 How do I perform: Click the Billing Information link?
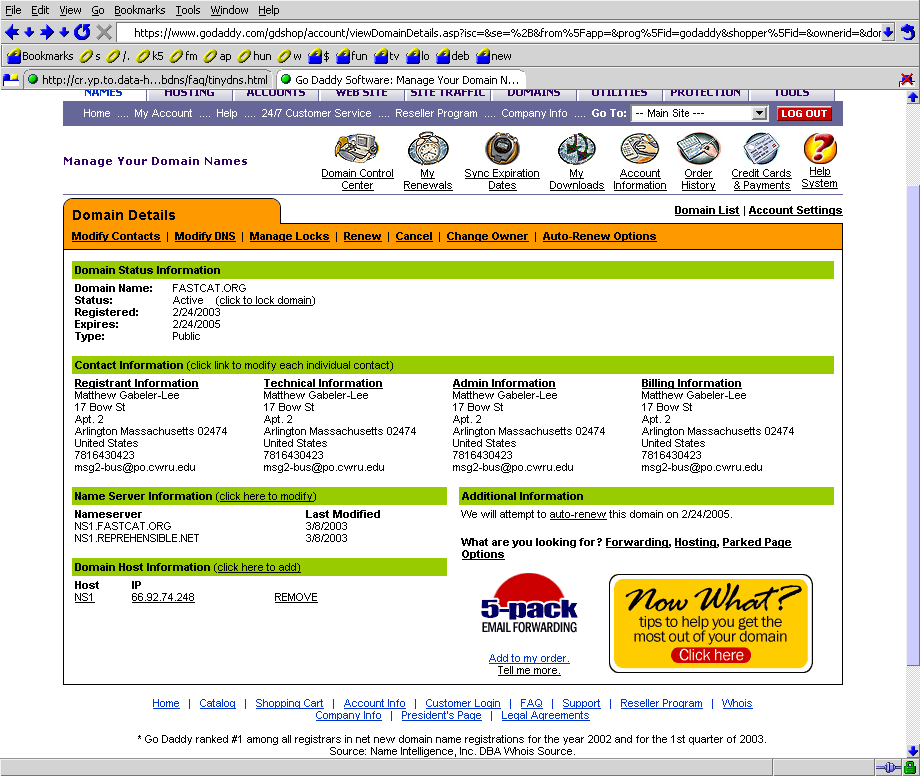tap(691, 383)
